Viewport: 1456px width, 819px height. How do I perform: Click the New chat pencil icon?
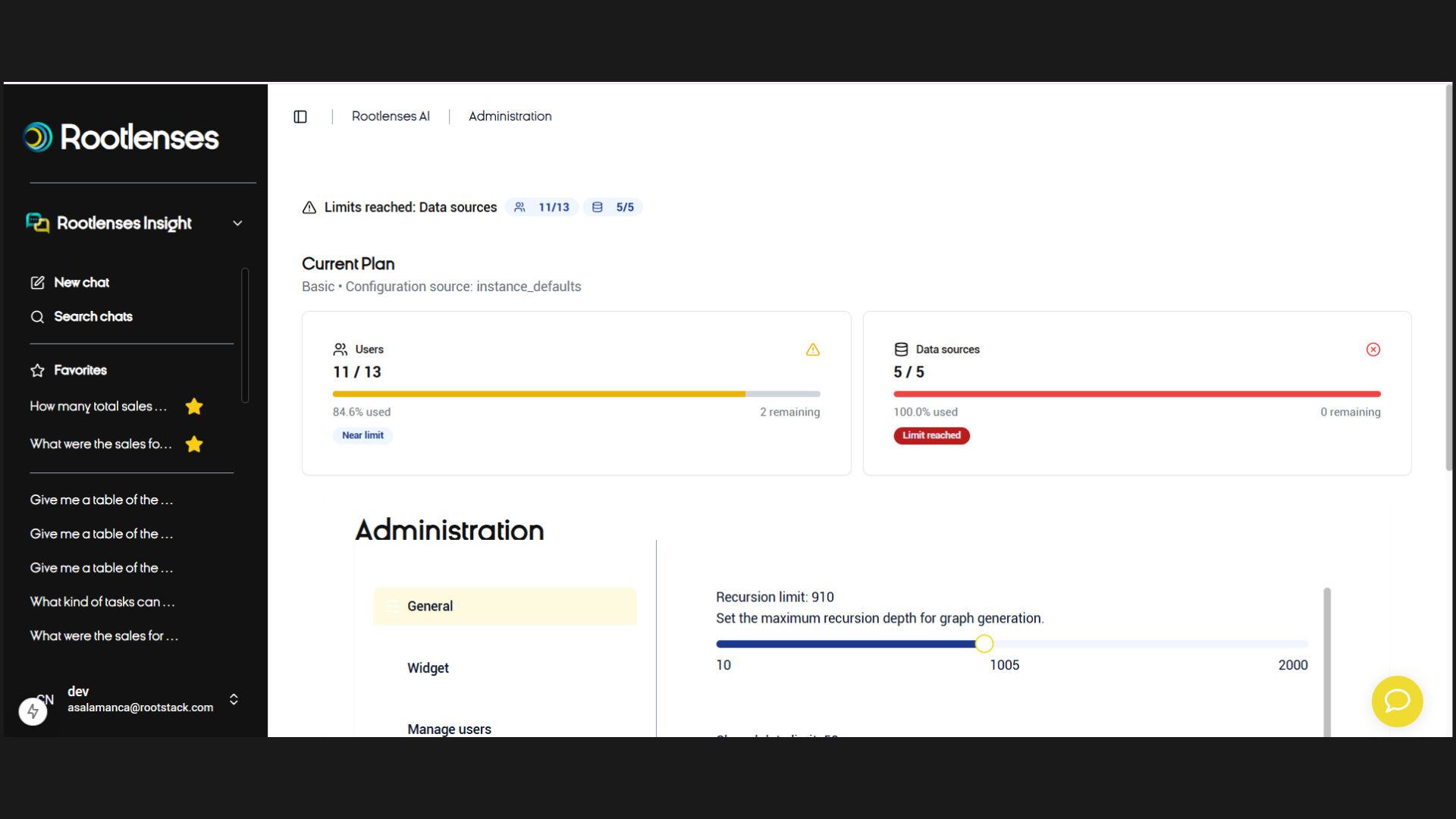tap(37, 283)
